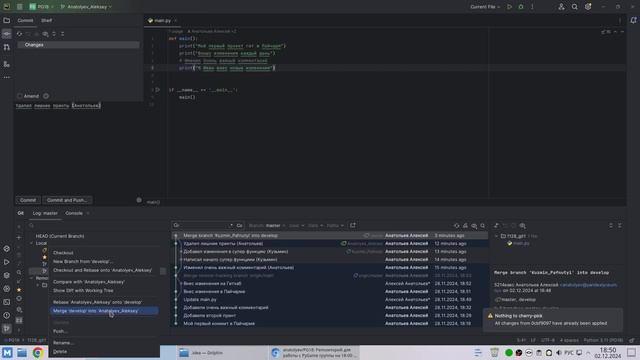Click the new branch plus icon in Git panel

point(19,237)
